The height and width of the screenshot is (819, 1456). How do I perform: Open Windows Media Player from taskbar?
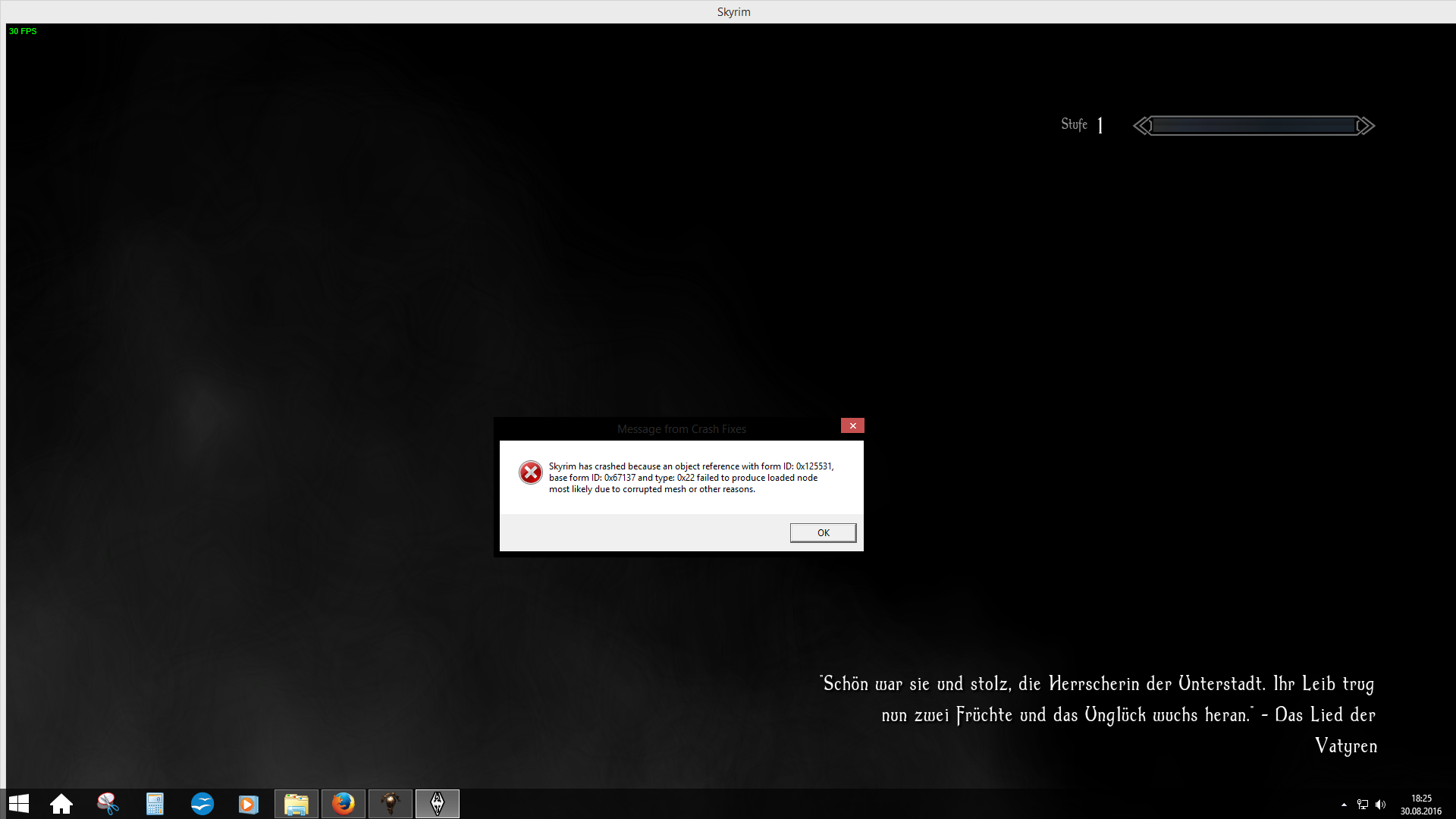coord(249,804)
